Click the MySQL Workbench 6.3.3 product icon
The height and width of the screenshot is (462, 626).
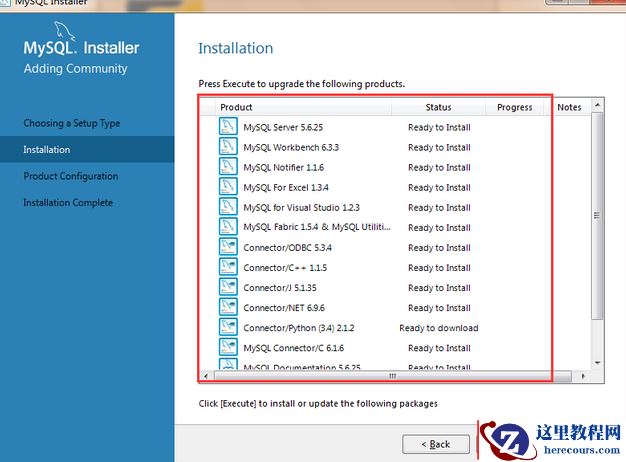pos(228,146)
